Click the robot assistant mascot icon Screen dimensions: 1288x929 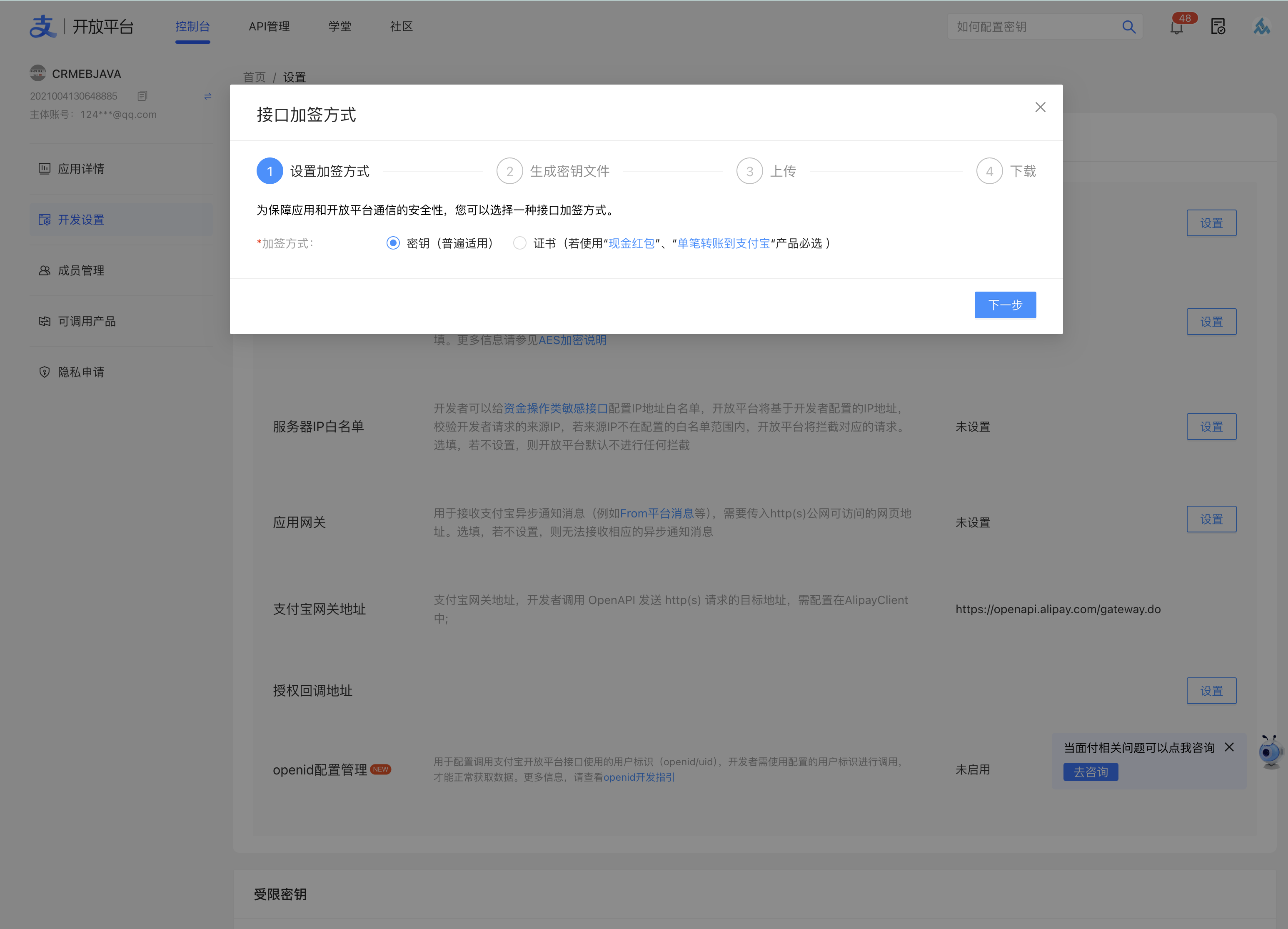1271,752
